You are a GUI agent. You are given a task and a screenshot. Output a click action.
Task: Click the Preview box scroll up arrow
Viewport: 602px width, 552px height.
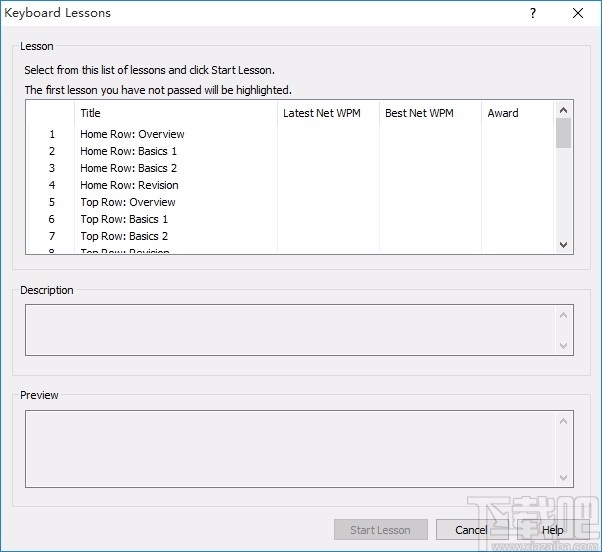coord(563,421)
